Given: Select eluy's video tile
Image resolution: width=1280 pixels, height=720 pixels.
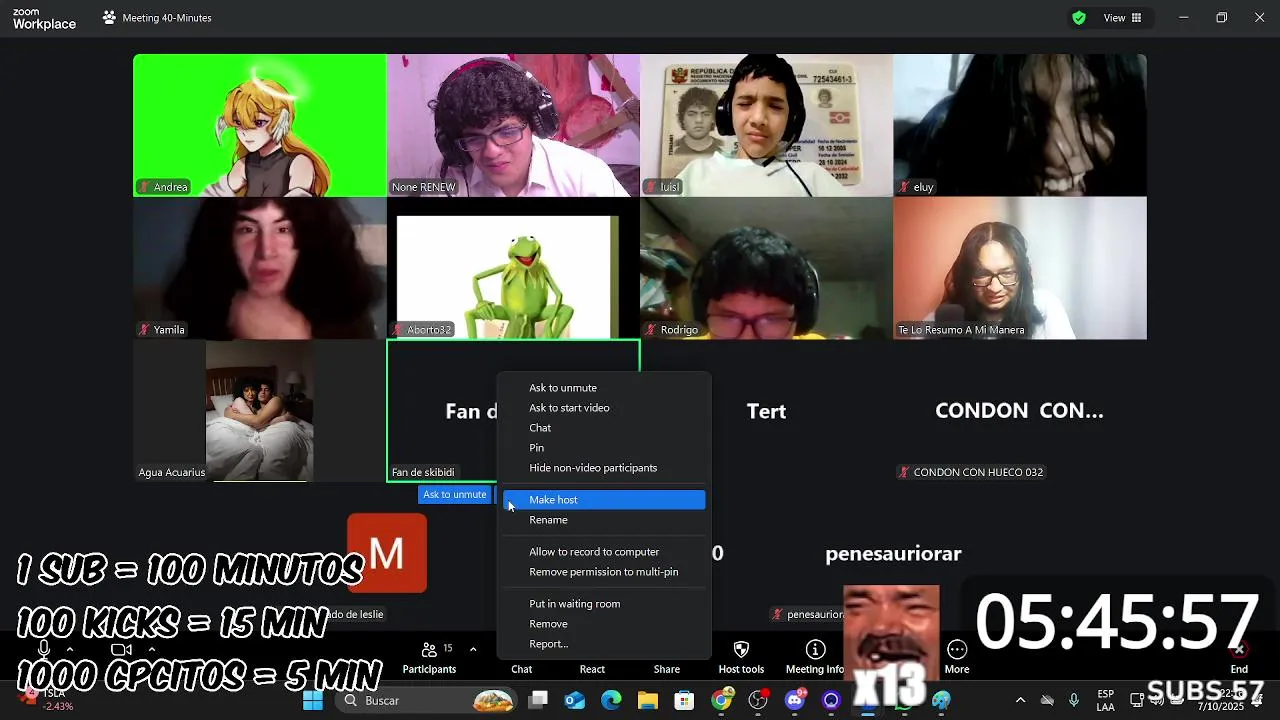Looking at the screenshot, I should click(x=1020, y=125).
